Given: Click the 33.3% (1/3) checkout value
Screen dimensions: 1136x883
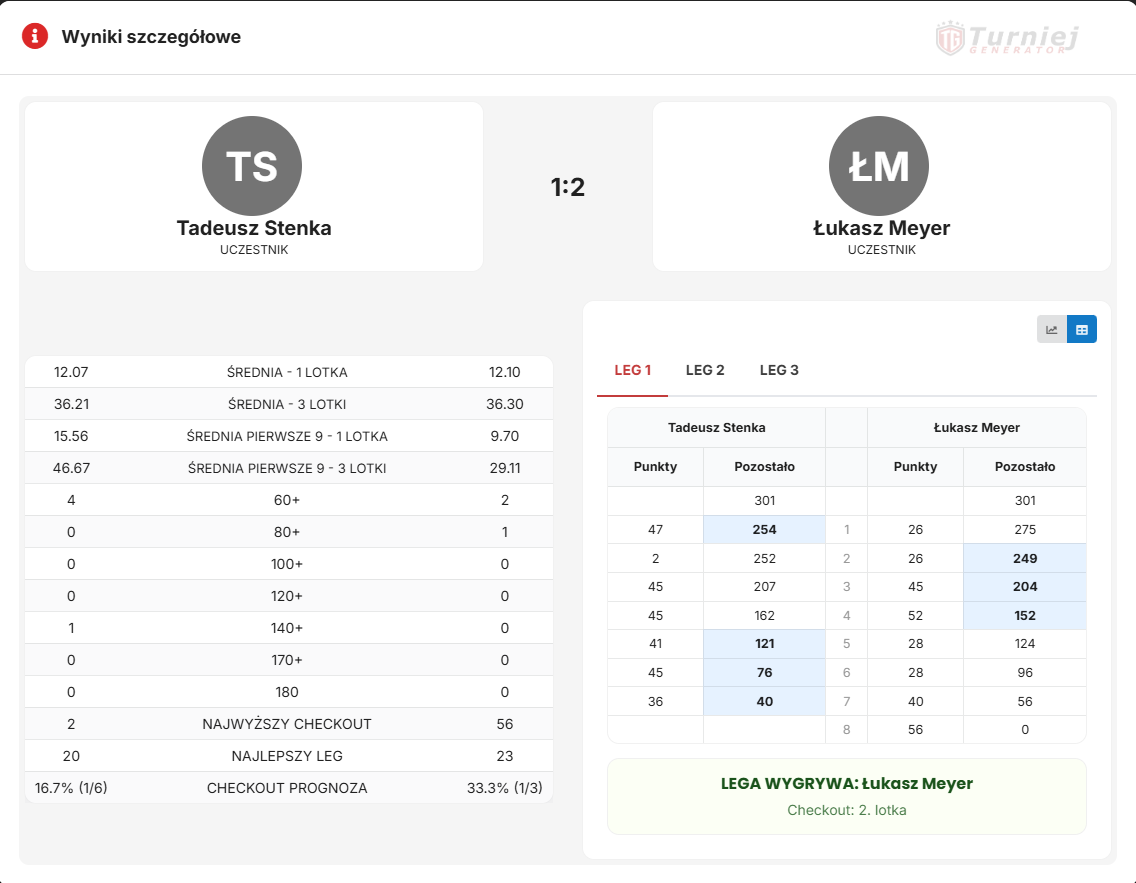Looking at the screenshot, I should pyautogui.click(x=505, y=787).
